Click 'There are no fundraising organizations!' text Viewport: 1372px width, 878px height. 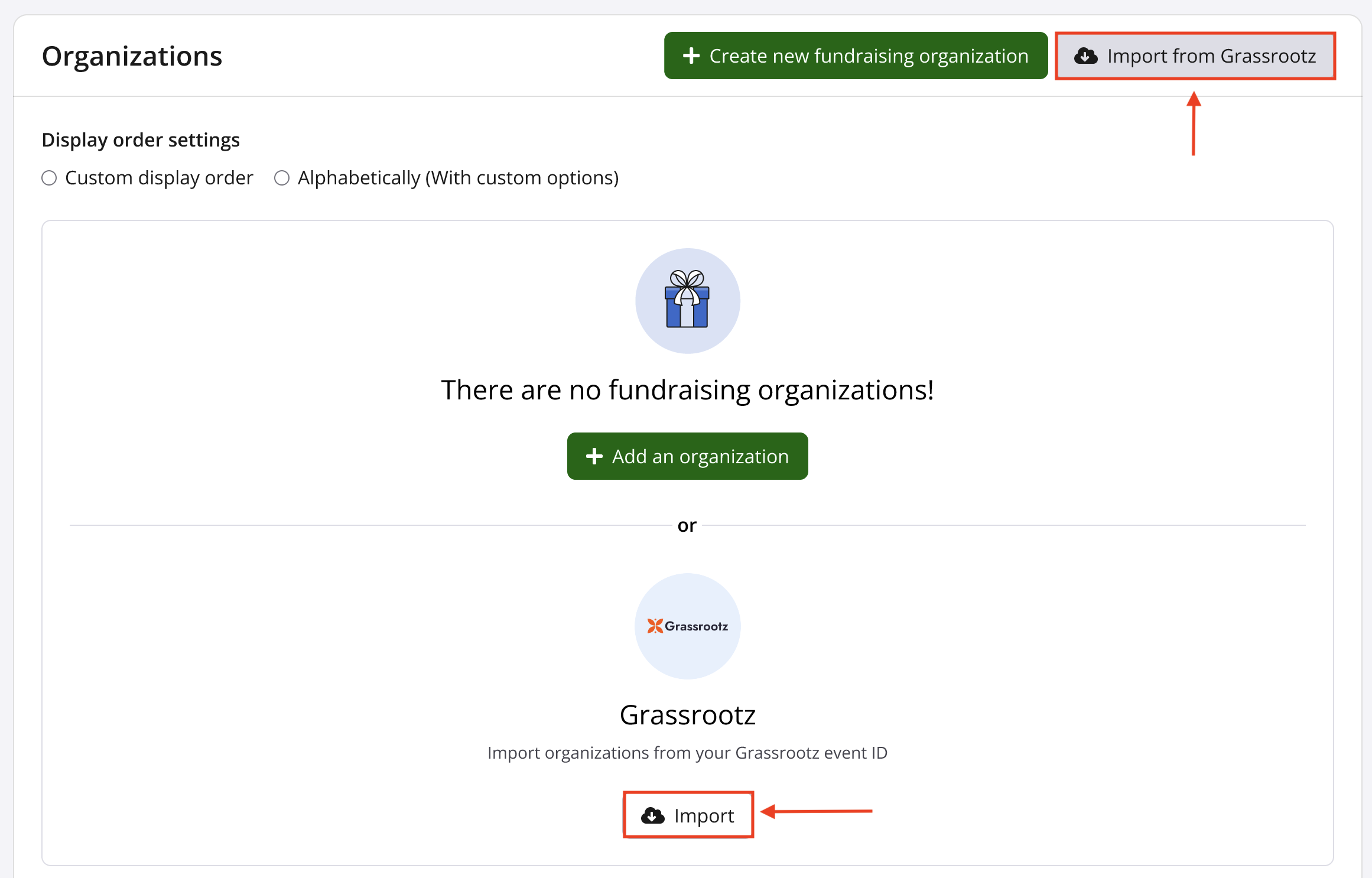(x=687, y=390)
